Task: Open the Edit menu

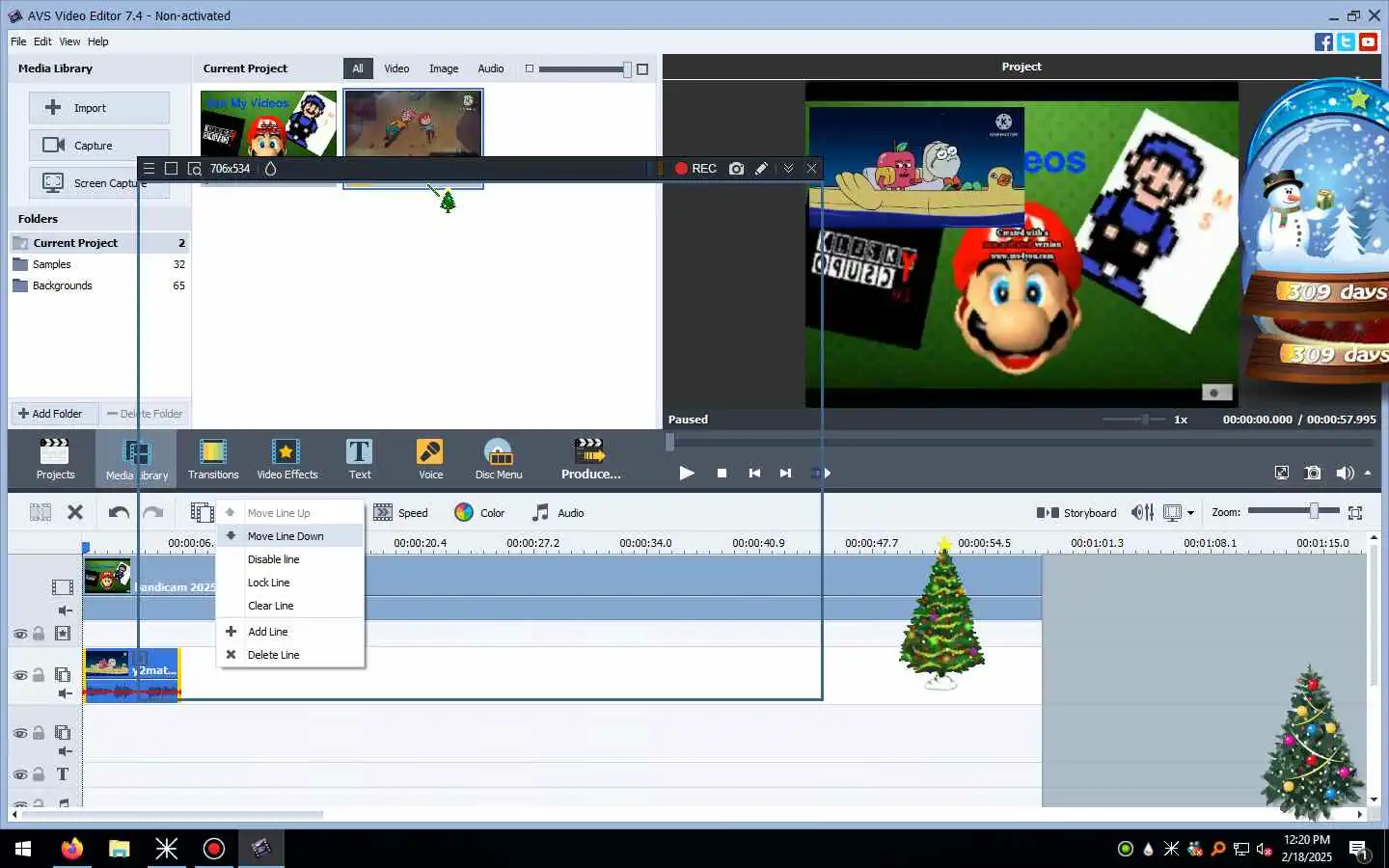Action: coord(42,41)
